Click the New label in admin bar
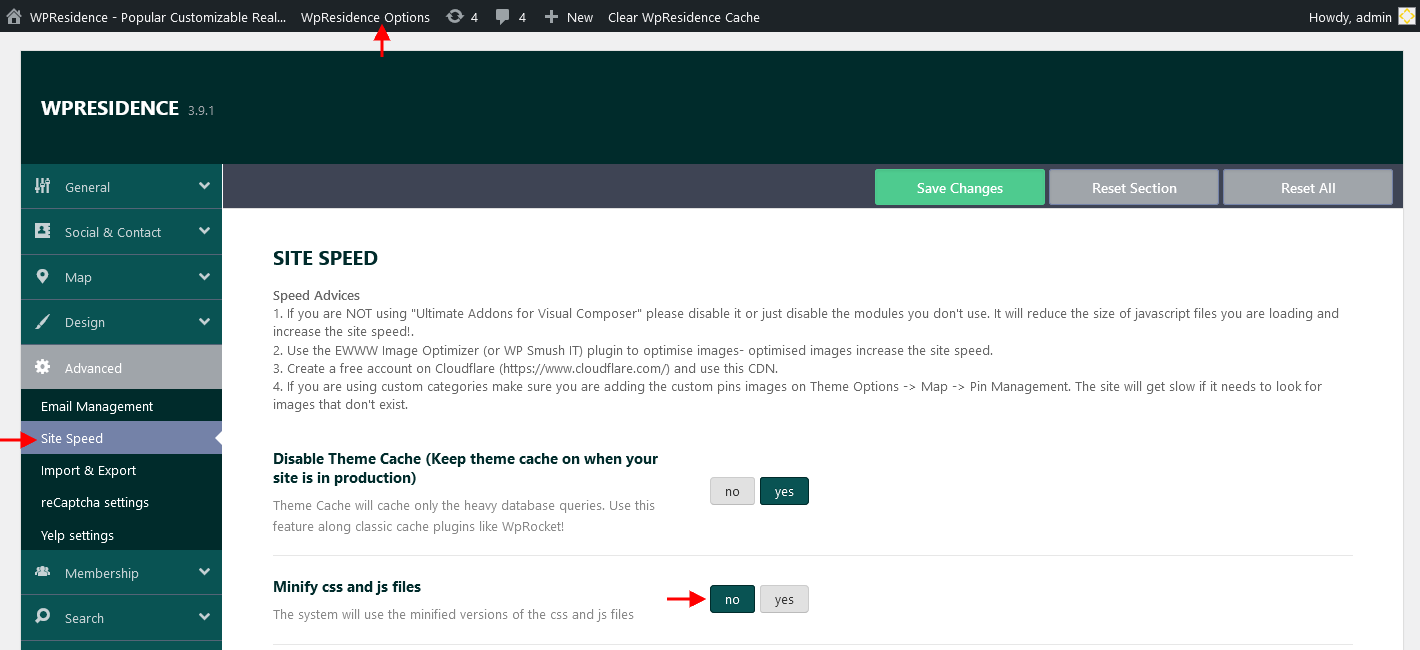Image resolution: width=1420 pixels, height=650 pixels. [x=580, y=17]
